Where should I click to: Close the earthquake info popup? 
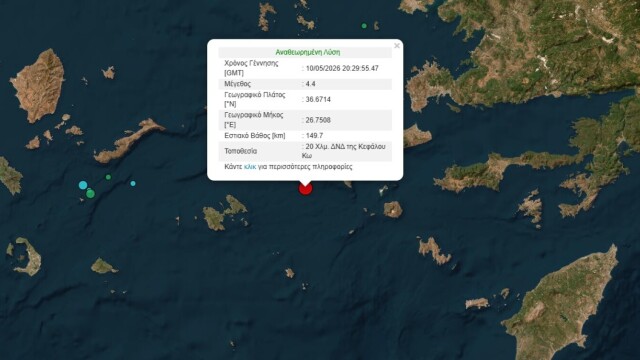coord(397,46)
